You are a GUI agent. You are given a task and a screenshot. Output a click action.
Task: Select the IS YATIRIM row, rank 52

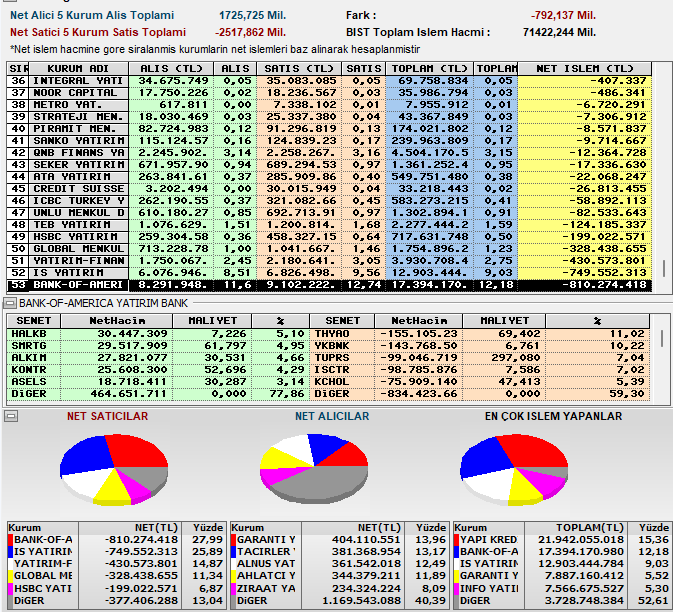point(329,273)
